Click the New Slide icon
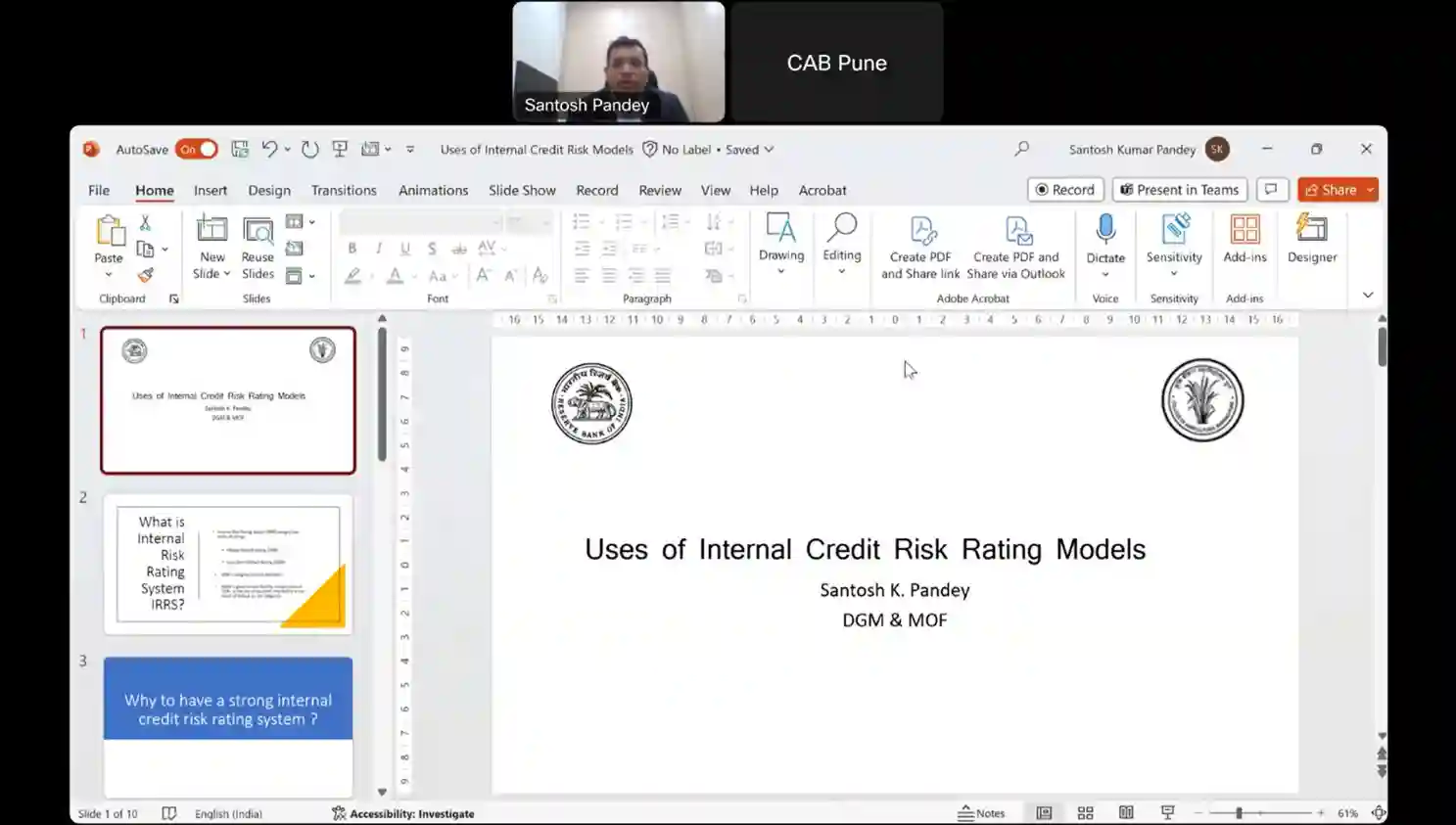The image size is (1456, 825). (x=211, y=230)
